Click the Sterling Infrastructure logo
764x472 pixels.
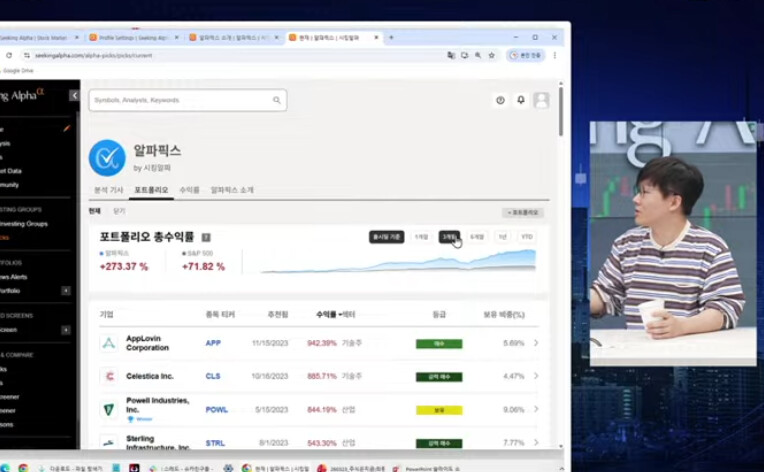[109, 442]
